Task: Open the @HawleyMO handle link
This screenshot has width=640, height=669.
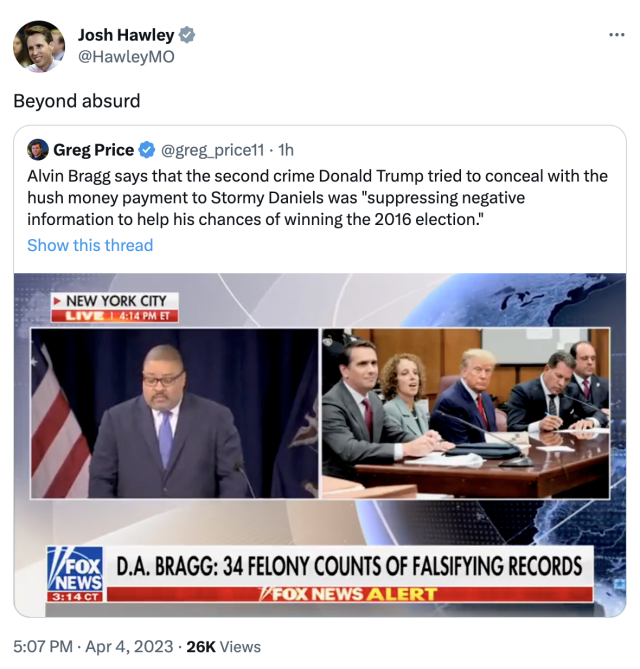Action: click(126, 57)
